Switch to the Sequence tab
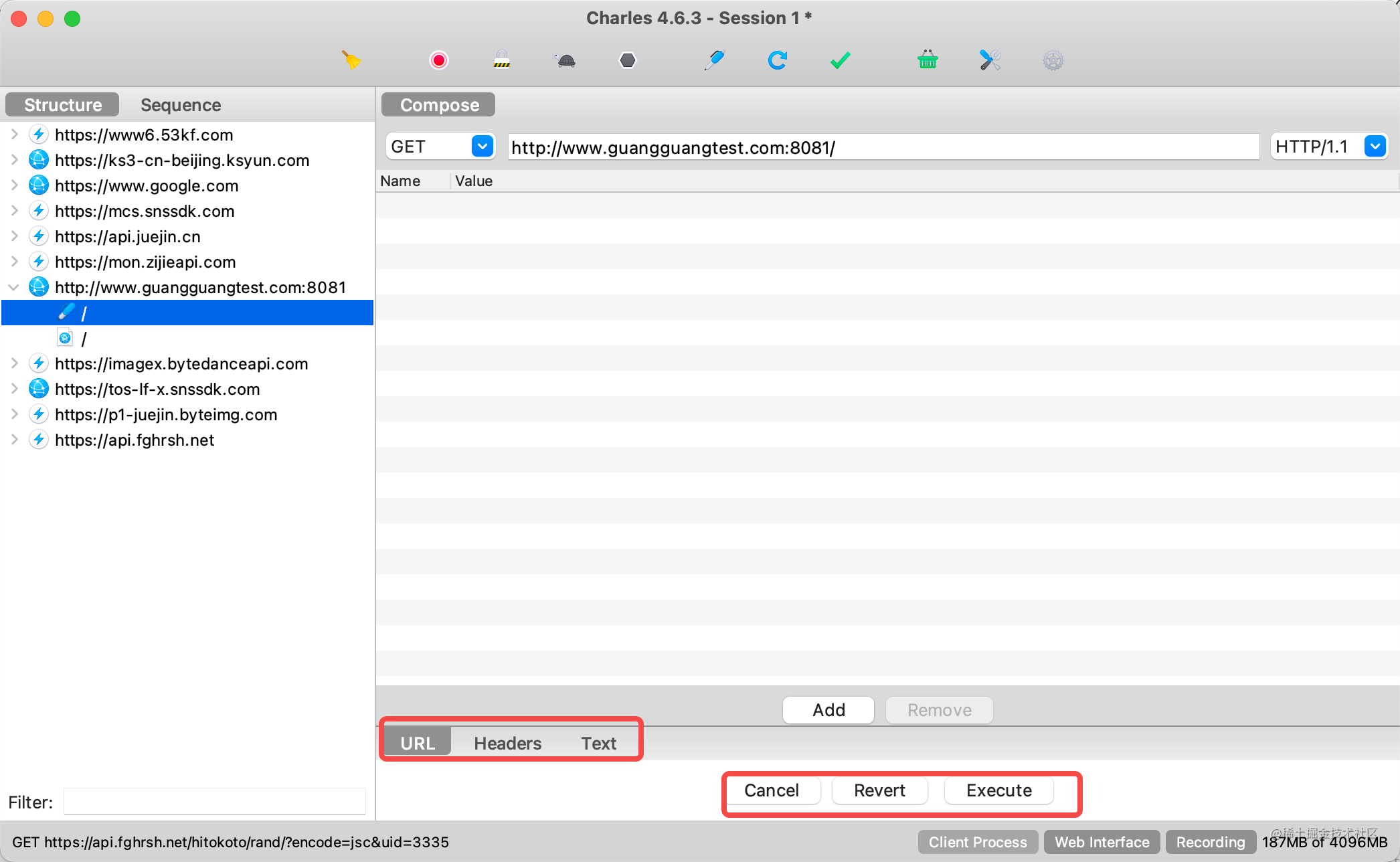Viewport: 1400px width, 862px height. tap(181, 105)
